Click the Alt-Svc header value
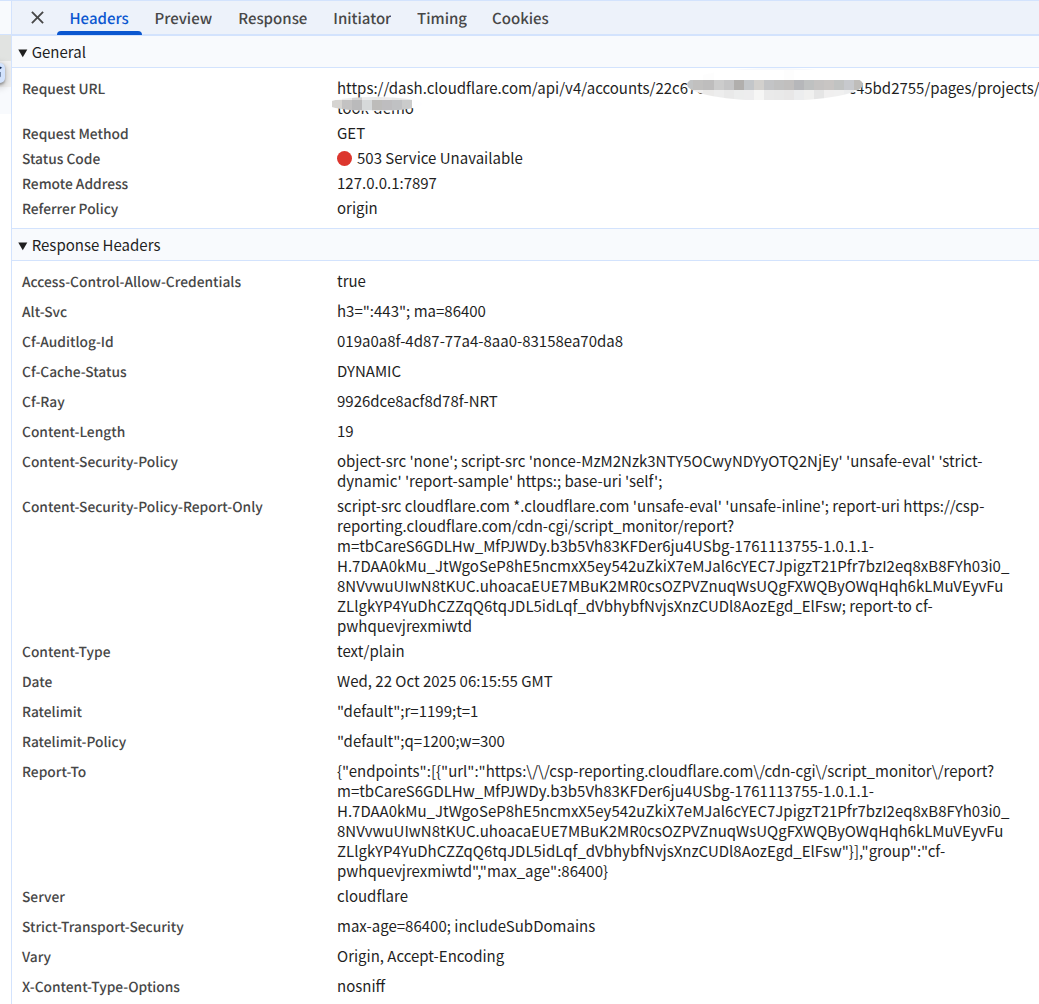The image size is (1039, 1004). click(x=411, y=311)
